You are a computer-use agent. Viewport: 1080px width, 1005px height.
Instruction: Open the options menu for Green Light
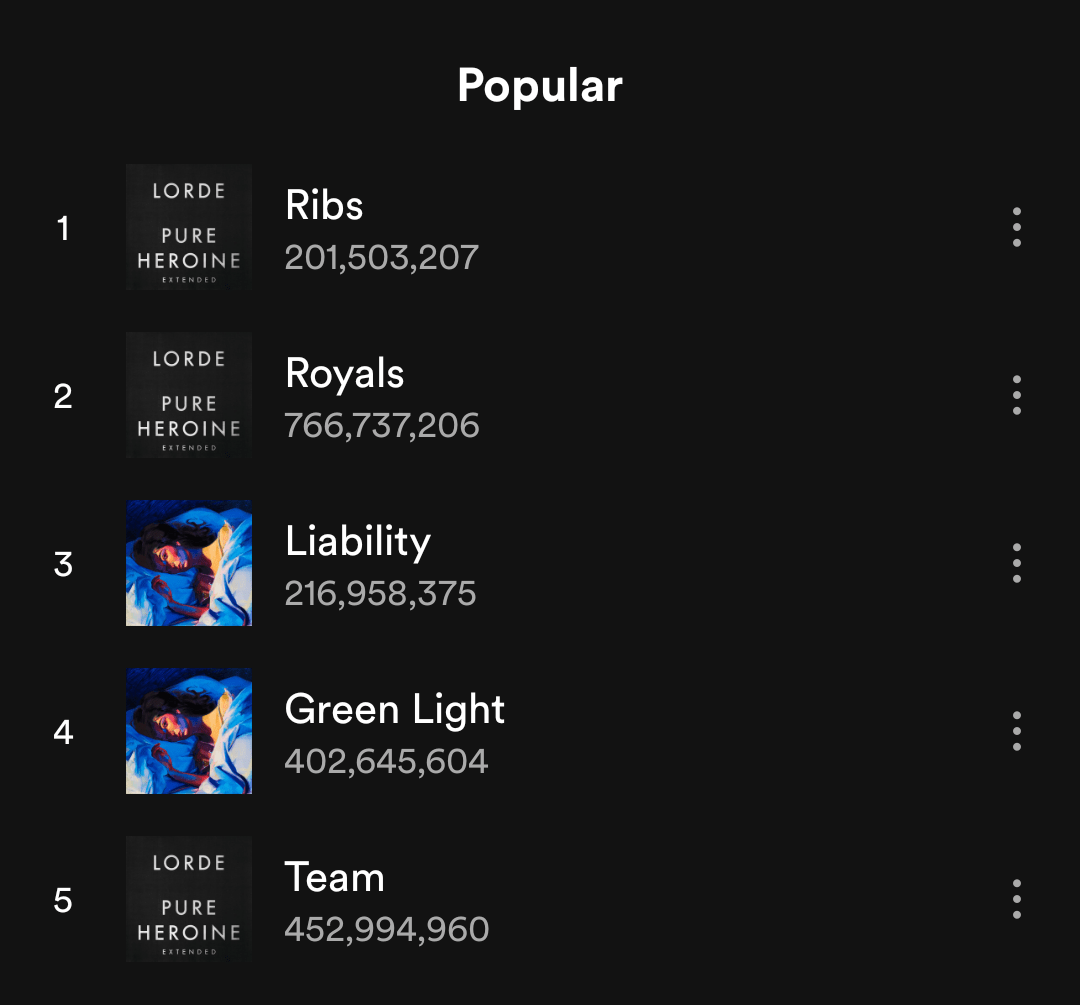(1016, 731)
